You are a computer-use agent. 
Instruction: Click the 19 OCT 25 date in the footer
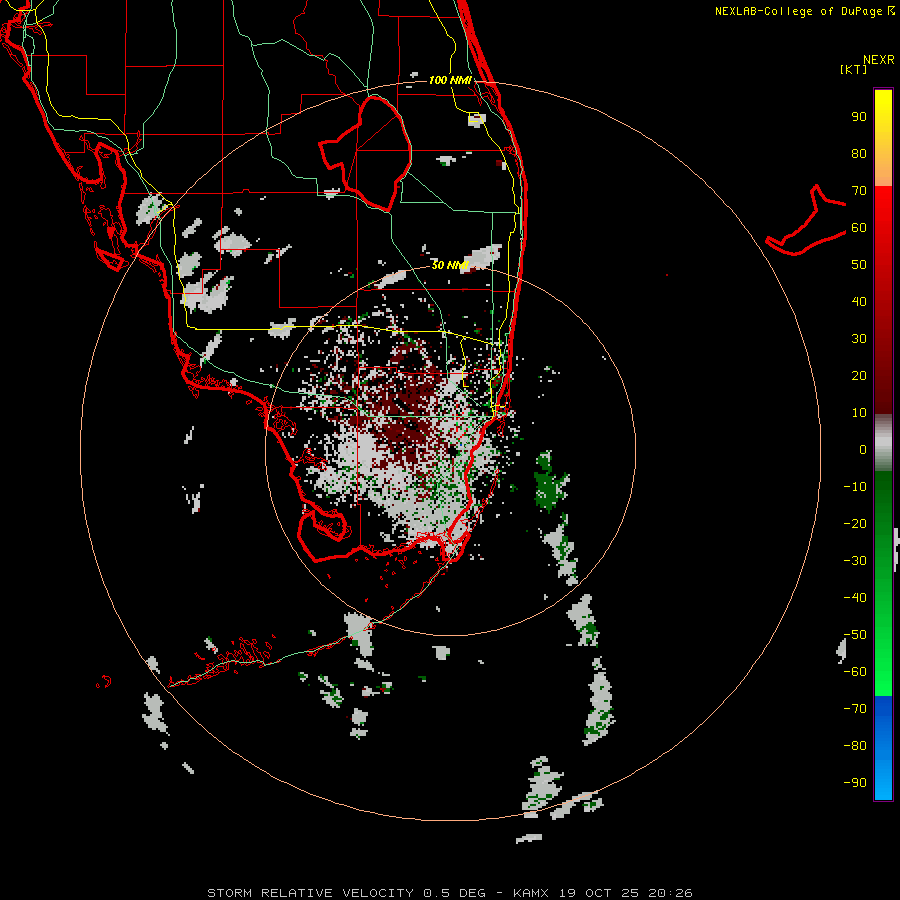coord(599,893)
